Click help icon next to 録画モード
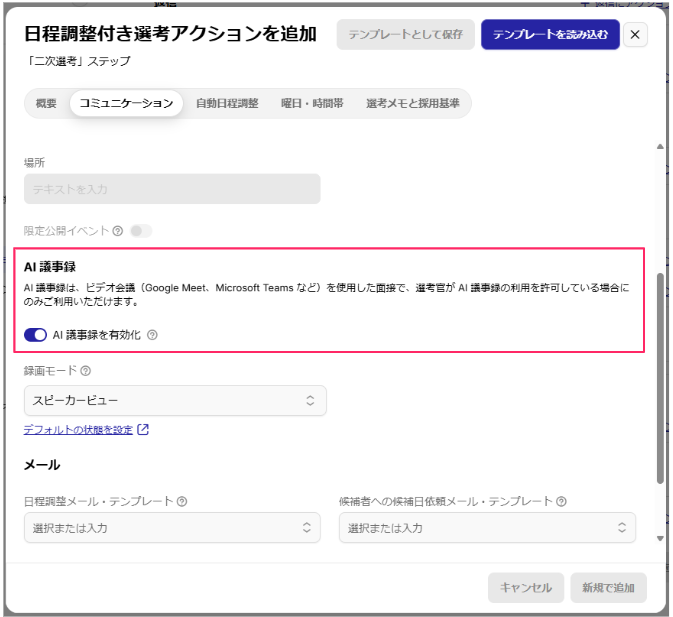Viewport: 673px width, 617px height. 85,371
